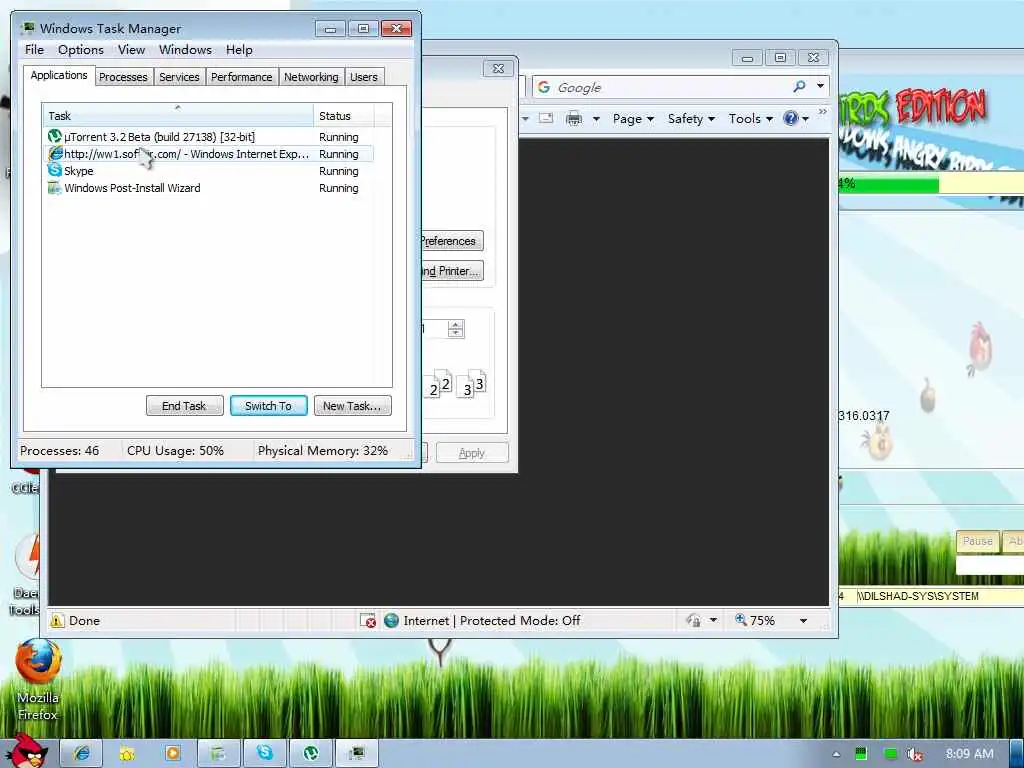Click the Read Mail icon in IE toolbar

[x=546, y=118]
